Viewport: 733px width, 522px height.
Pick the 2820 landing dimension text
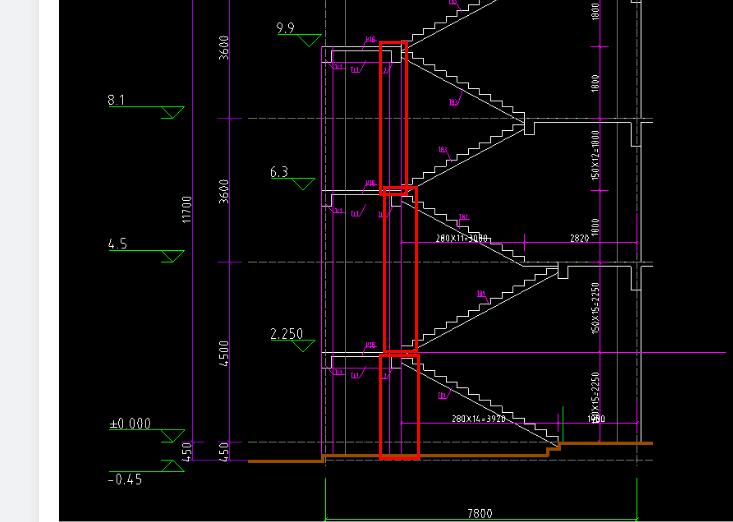tap(579, 238)
